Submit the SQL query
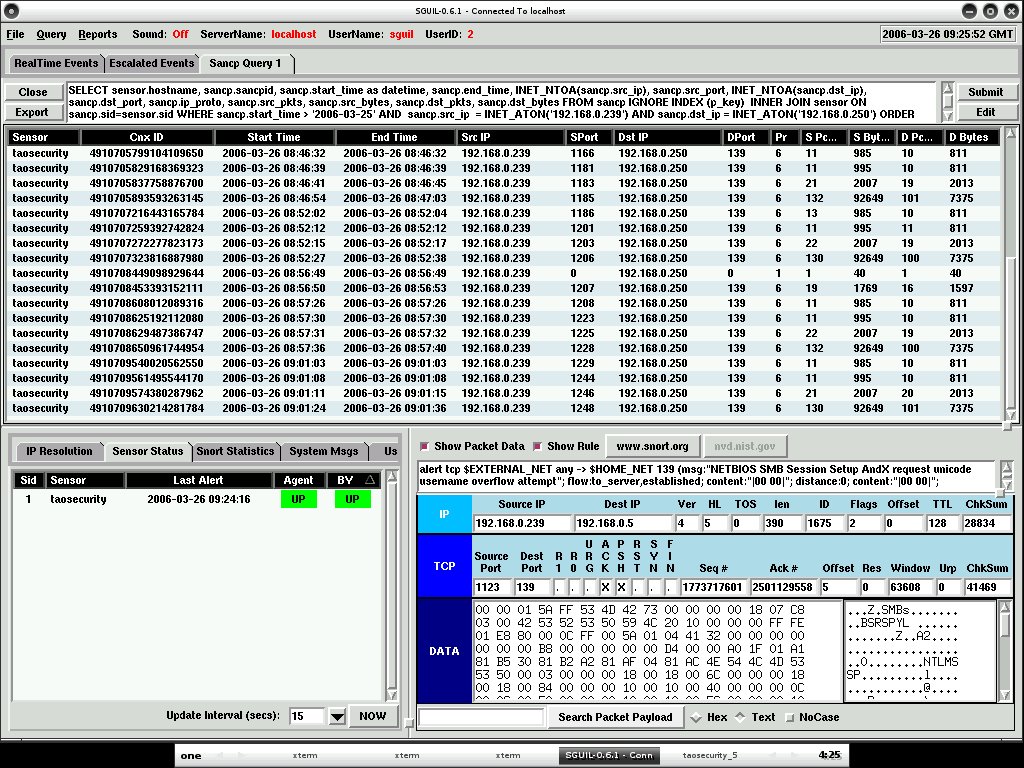The height and width of the screenshot is (768, 1024). coord(985,92)
